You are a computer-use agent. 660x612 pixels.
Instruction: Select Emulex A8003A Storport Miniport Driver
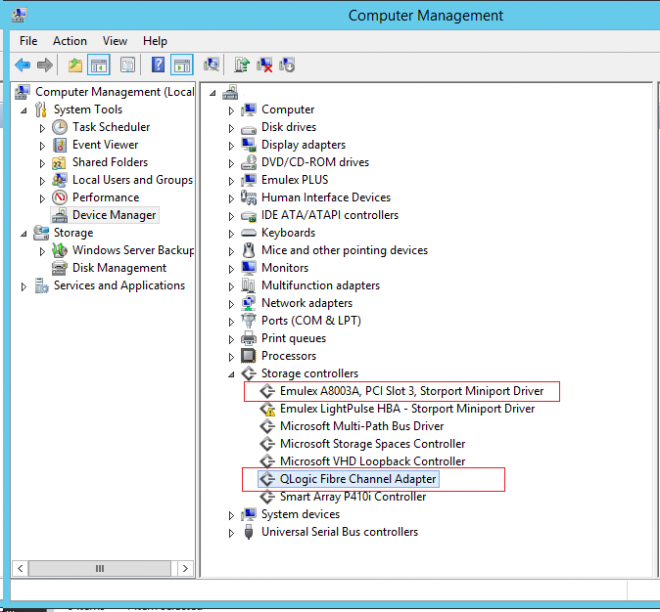[410, 391]
